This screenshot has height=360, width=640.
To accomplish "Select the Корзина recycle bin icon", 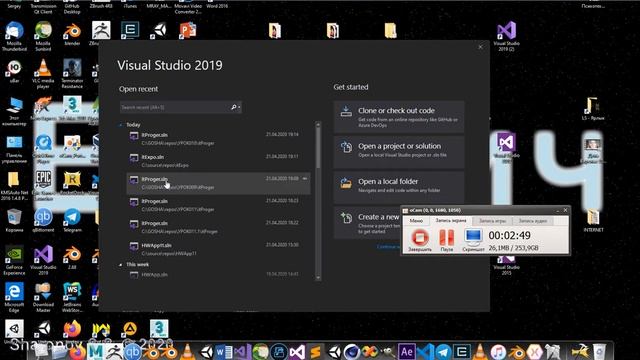I will click(x=14, y=220).
